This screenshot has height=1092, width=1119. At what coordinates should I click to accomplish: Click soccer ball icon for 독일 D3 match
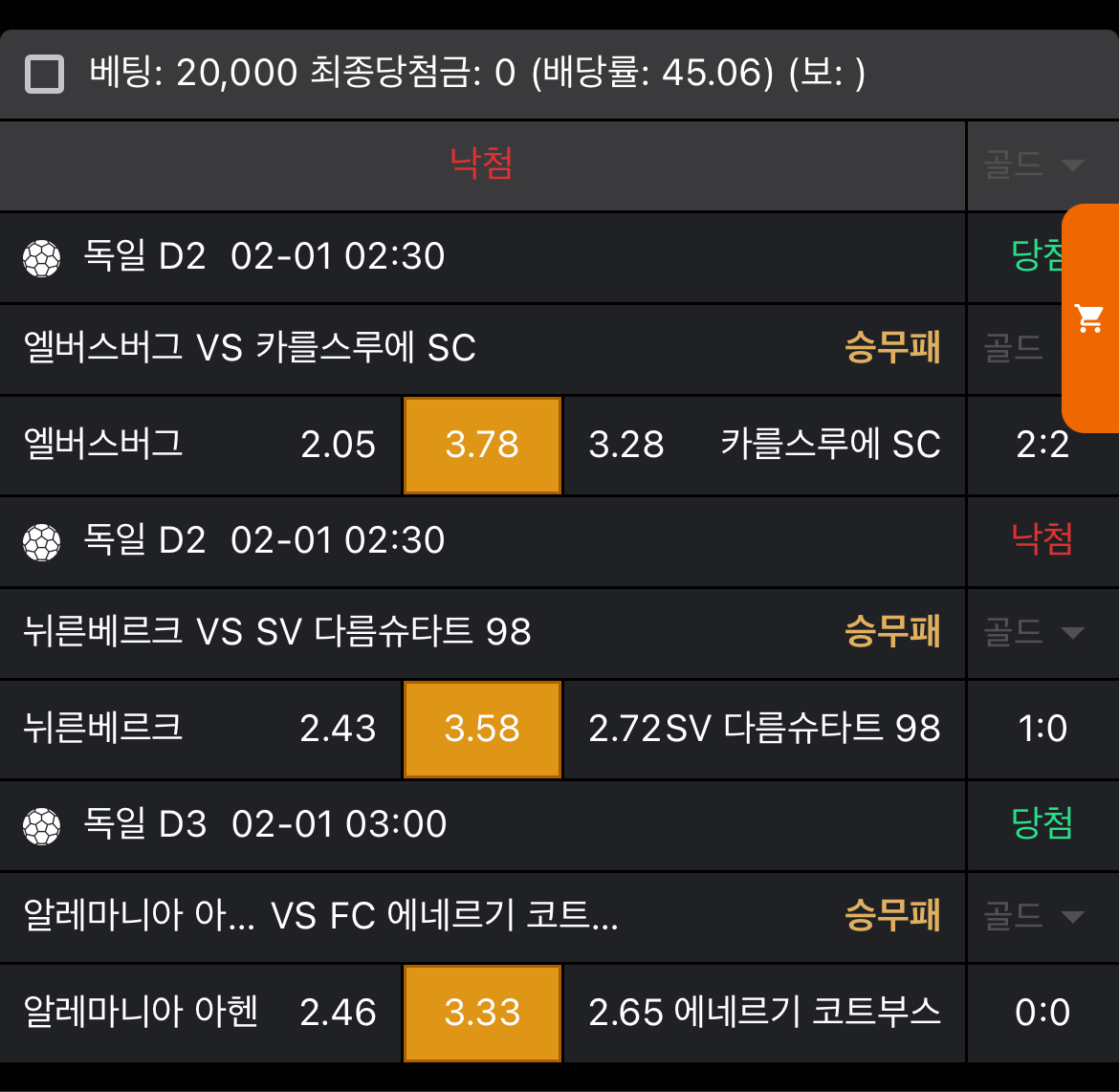click(x=41, y=825)
